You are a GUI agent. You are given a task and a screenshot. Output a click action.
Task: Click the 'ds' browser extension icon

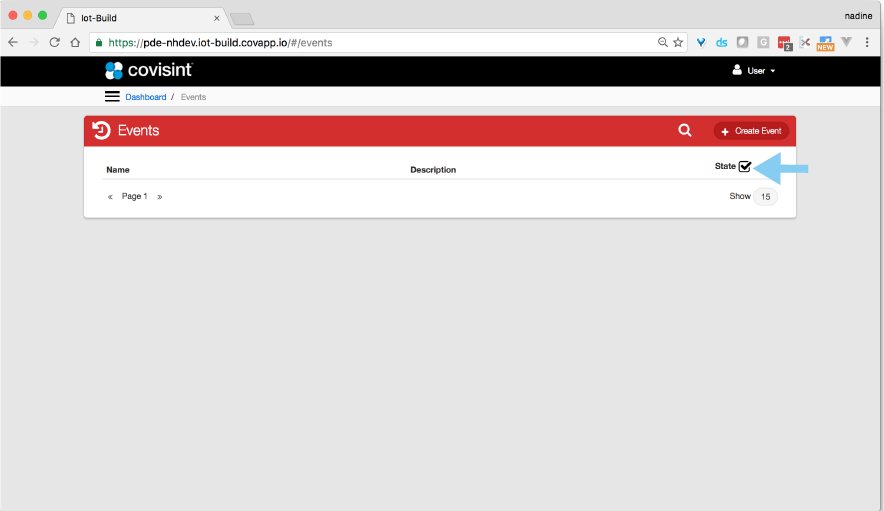coord(721,43)
